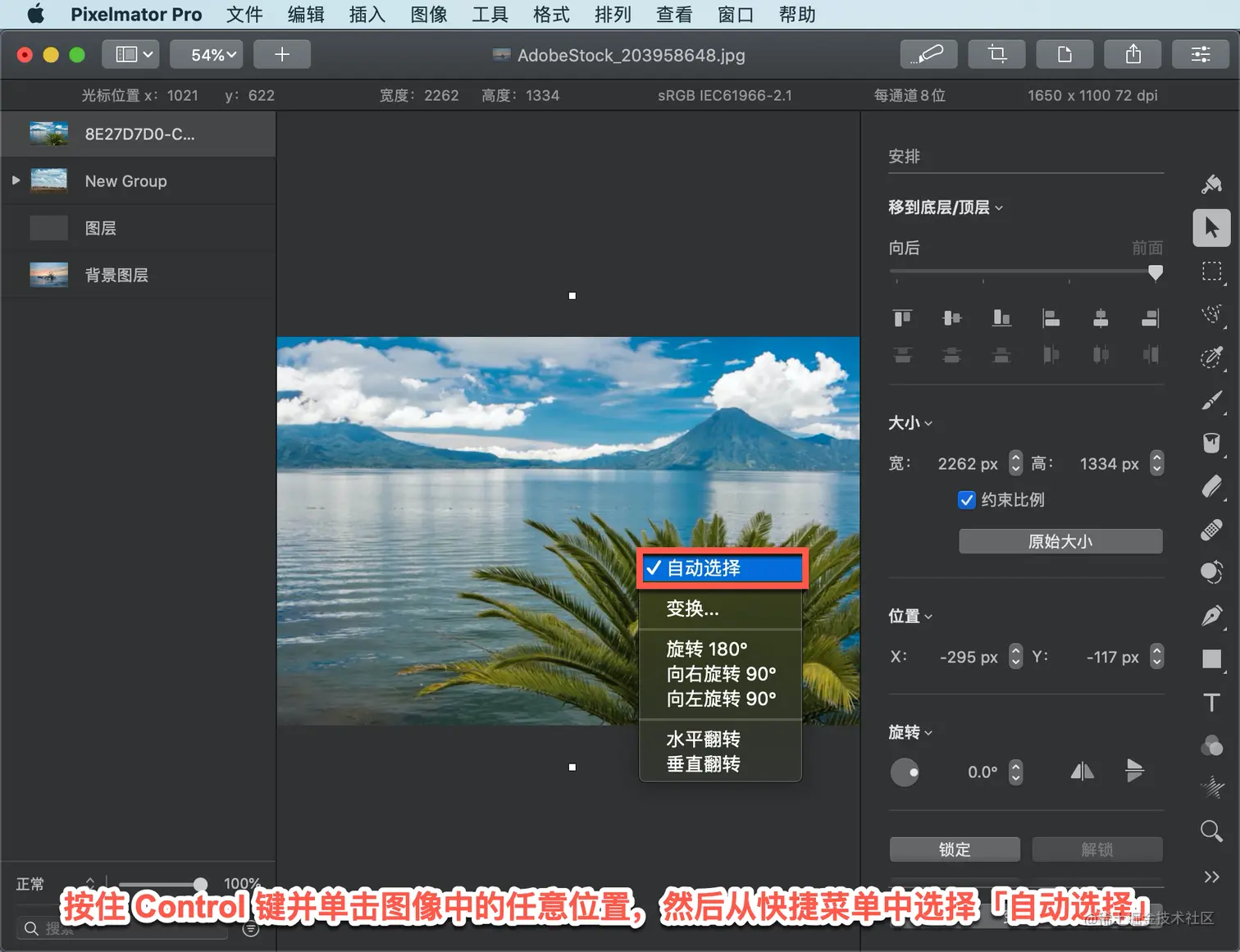Select the Free Selection lasso tool

pos(1211,314)
